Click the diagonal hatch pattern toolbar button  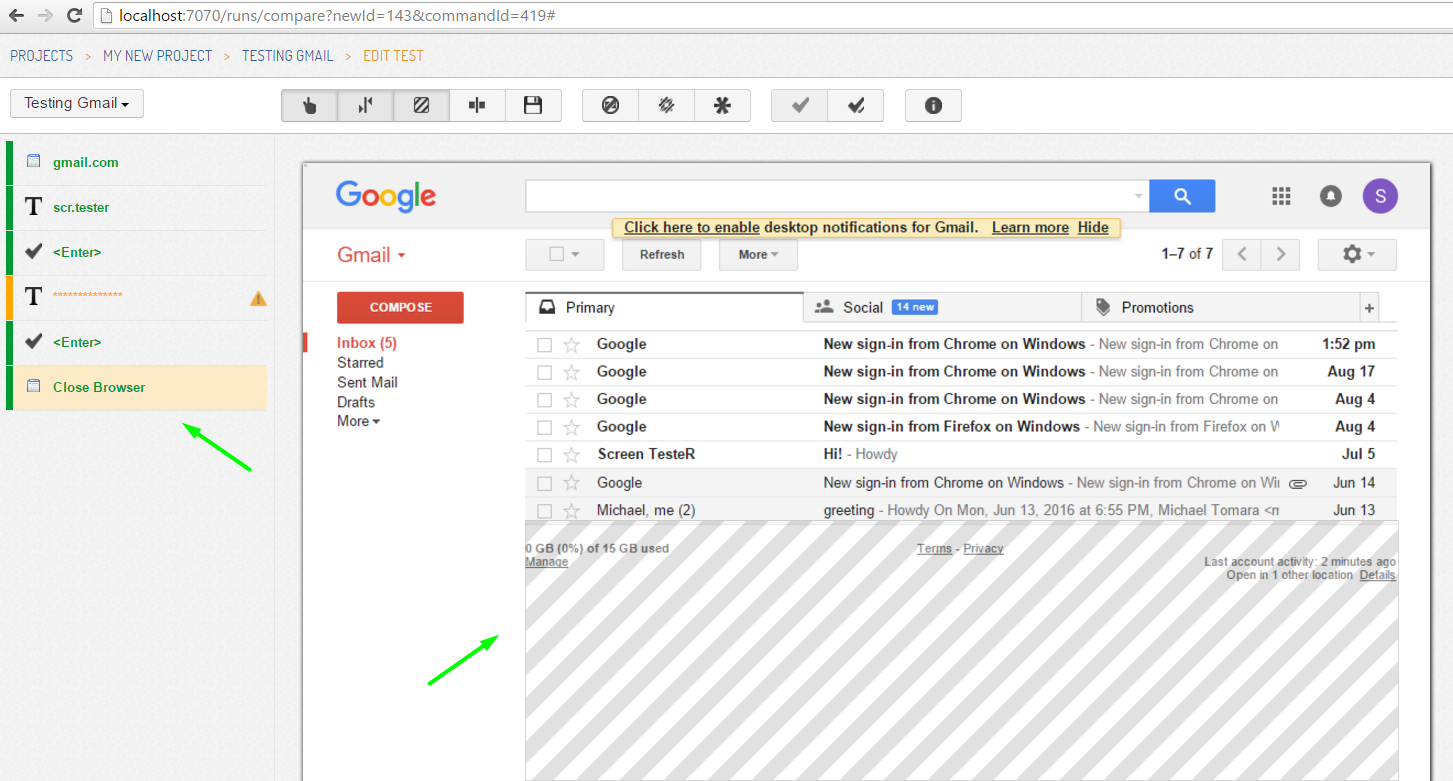[x=666, y=106]
